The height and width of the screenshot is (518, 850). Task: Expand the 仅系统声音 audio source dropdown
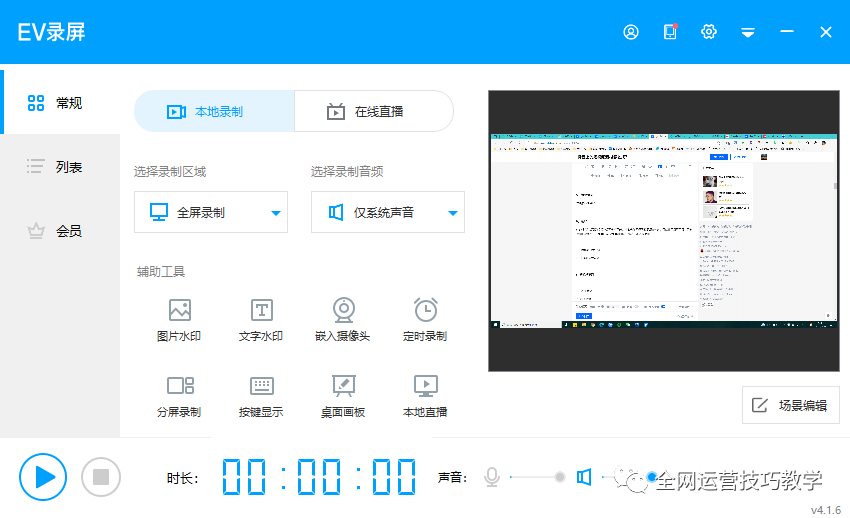coord(388,212)
